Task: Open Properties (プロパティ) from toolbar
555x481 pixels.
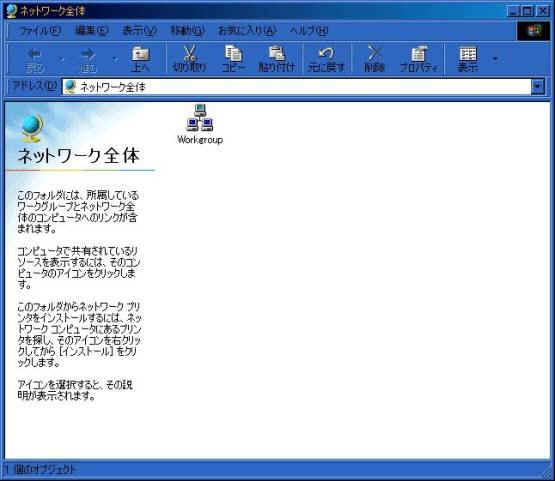Action: point(419,59)
